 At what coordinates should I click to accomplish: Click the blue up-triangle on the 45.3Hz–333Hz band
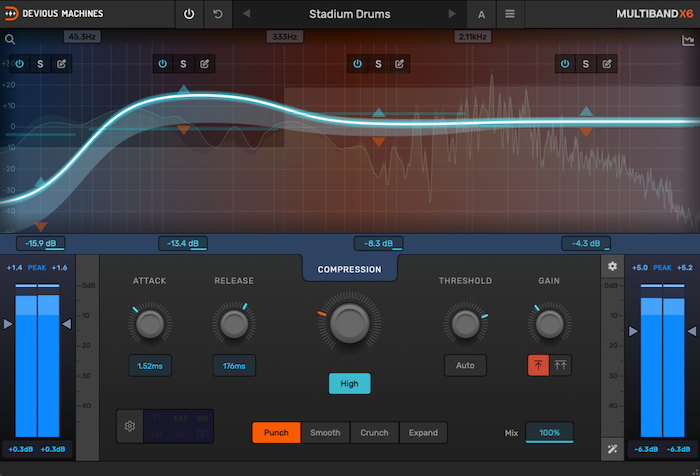183,88
